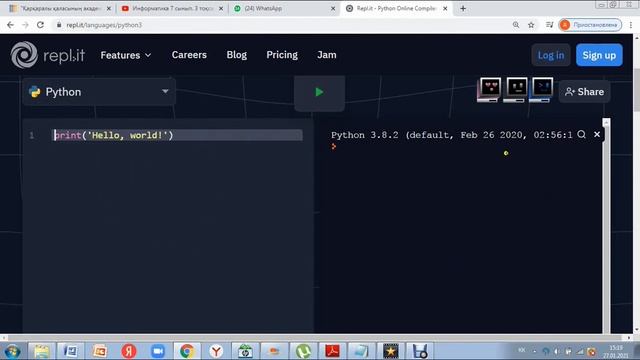Screen dimensions: 640x360
Task: Switch to the first browser tab
Action: [60, 8]
